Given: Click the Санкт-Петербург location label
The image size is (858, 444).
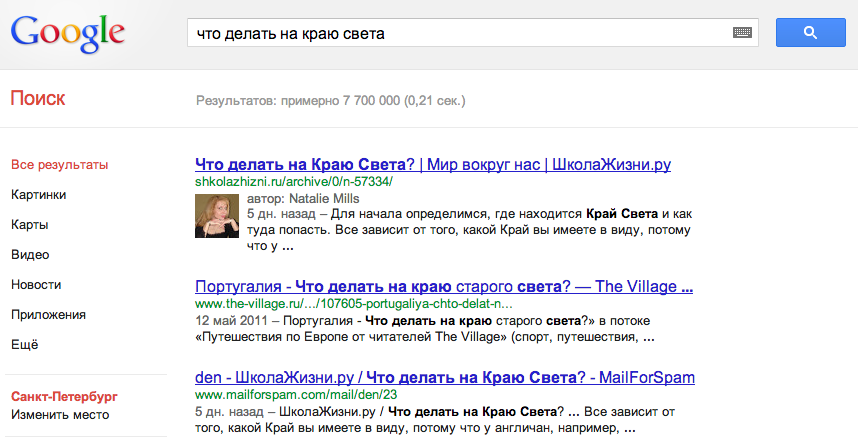Looking at the screenshot, I should 64,396.
